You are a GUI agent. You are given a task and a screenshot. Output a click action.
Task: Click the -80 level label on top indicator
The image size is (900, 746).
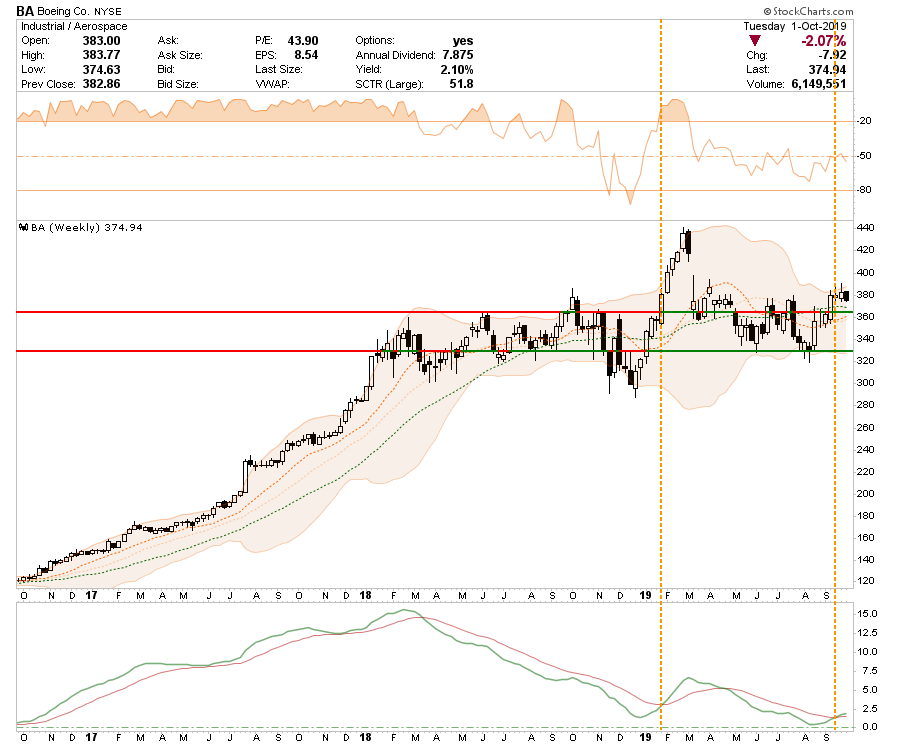pos(864,190)
